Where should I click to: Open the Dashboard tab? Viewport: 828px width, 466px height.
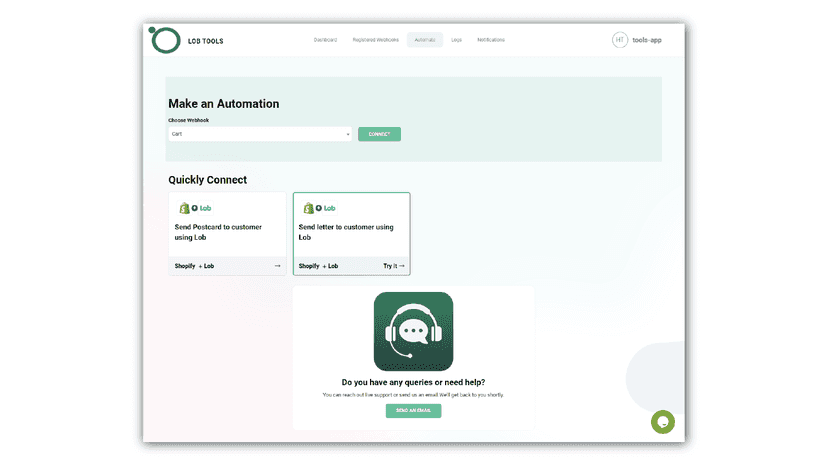click(x=325, y=40)
